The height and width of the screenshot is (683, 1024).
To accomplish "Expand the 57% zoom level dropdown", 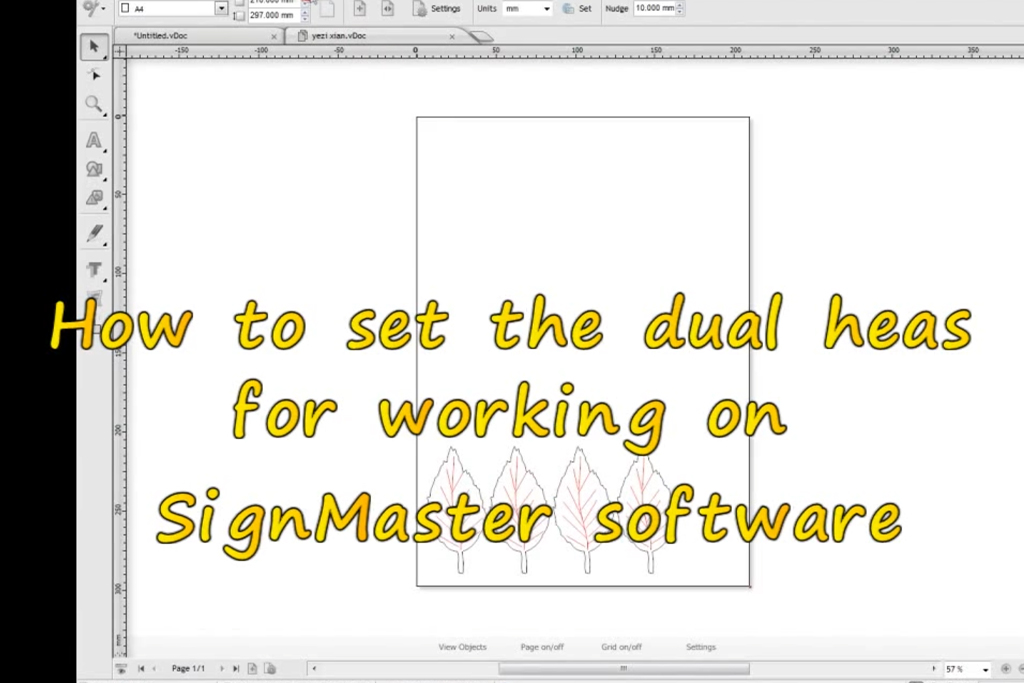I will click(984, 669).
